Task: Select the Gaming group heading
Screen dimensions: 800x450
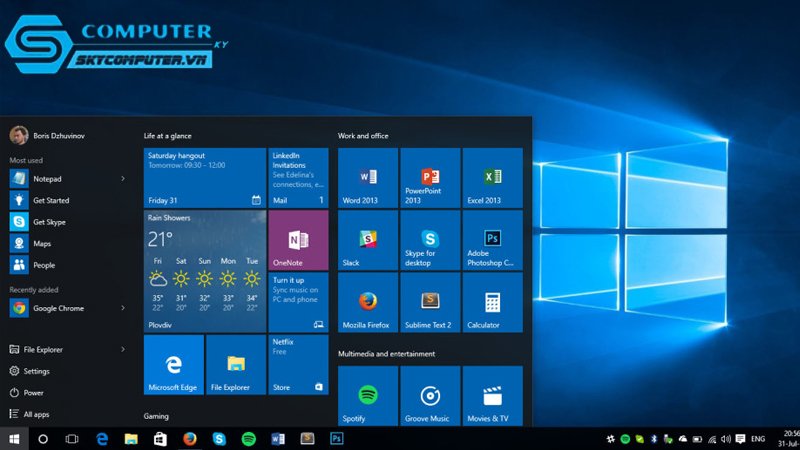Action: click(156, 416)
